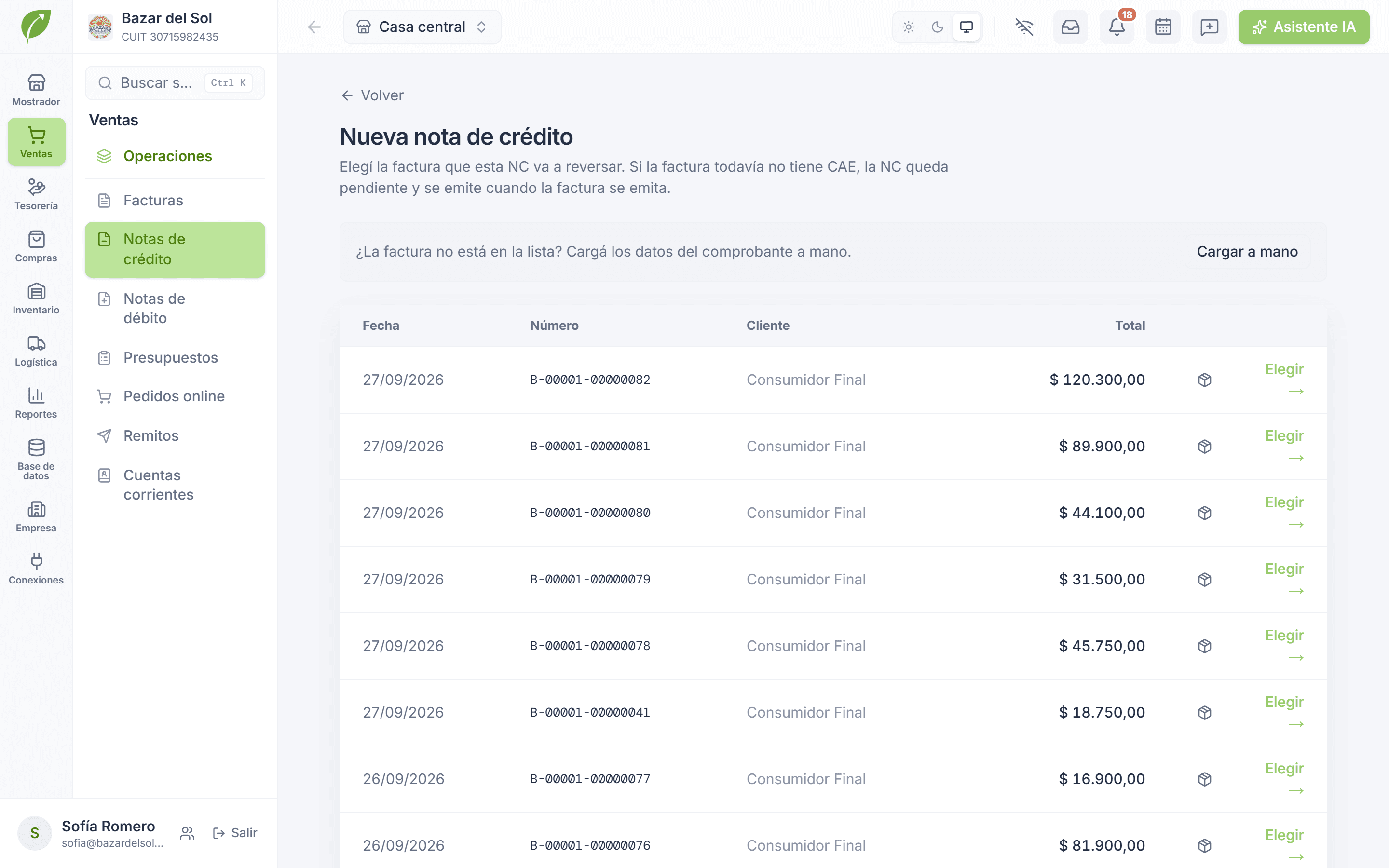
Task: Click the green leaf app logo
Action: [36, 27]
